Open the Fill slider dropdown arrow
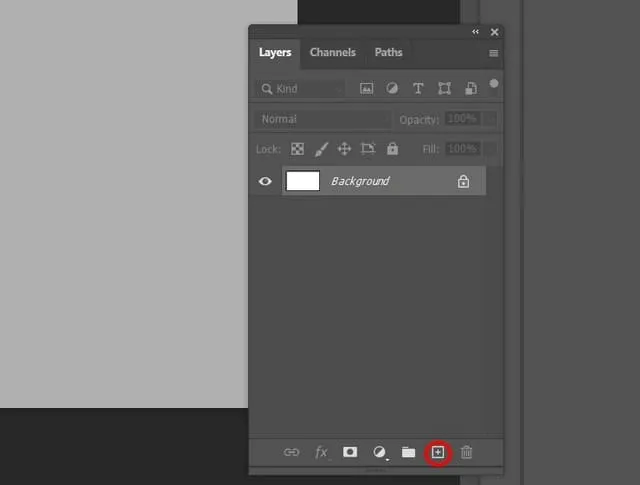640x485 pixels. pos(490,149)
